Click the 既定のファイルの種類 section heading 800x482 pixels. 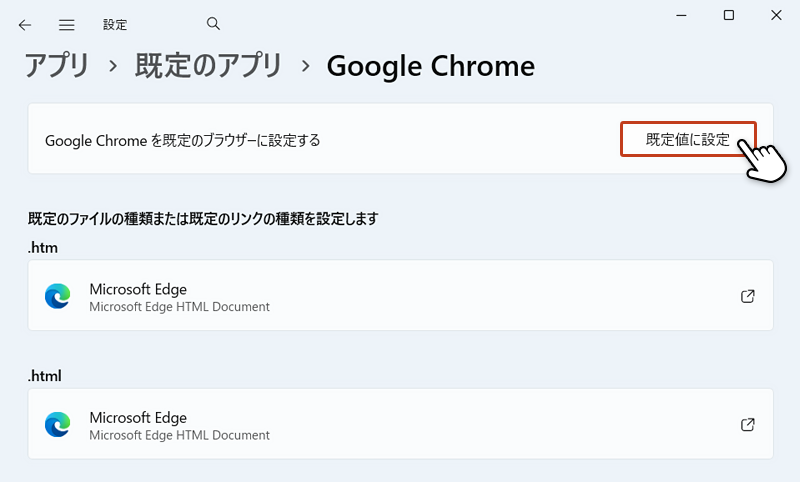pyautogui.click(x=203, y=219)
